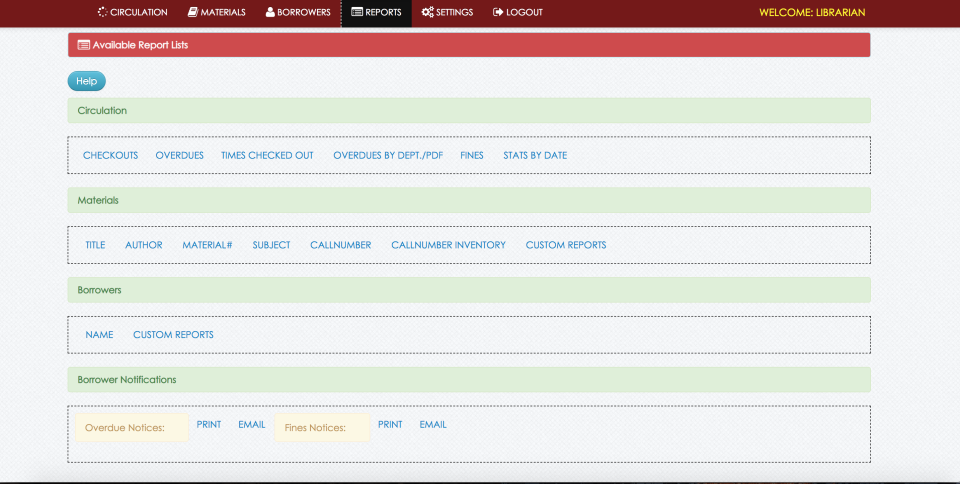Open the Subject materials report
This screenshot has height=484, width=960.
tap(271, 245)
